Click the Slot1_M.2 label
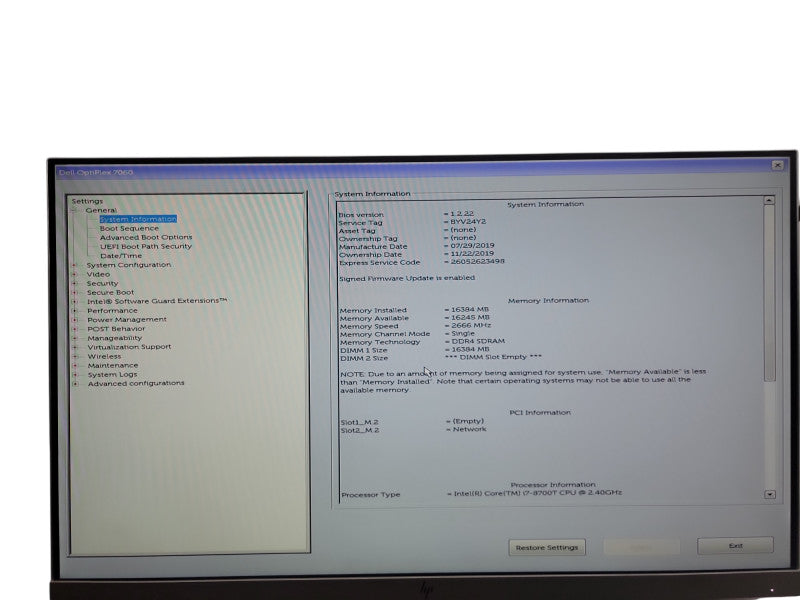The height and width of the screenshot is (600, 800). [x=360, y=422]
